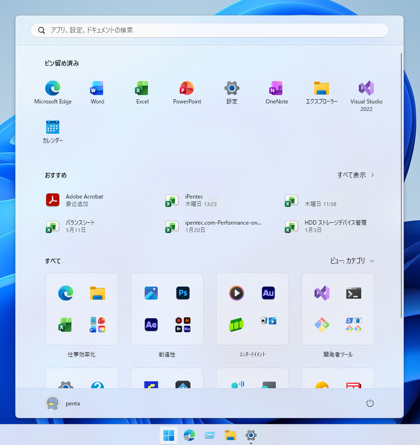This screenshot has width=420, height=445.
Task: Open the ビュー: カテゴリ view dropdown
Action: point(352,261)
